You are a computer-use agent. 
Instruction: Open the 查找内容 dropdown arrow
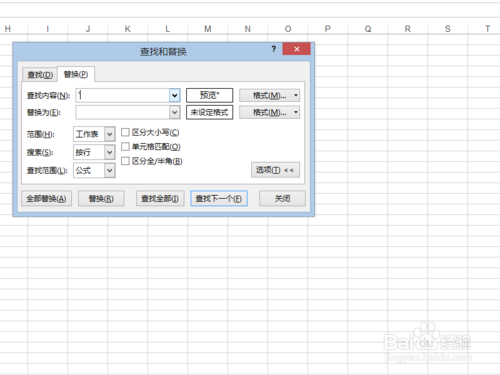pyautogui.click(x=175, y=95)
